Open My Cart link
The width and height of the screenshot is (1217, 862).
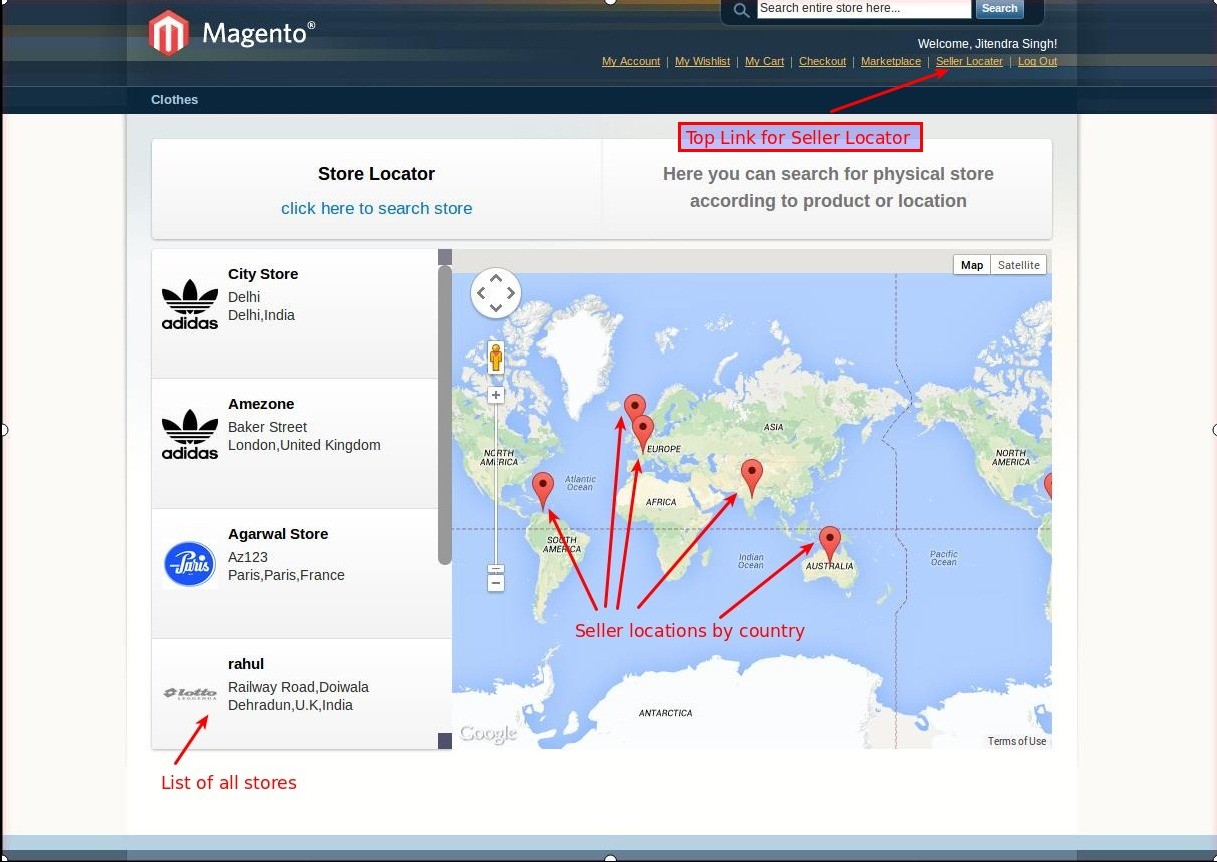764,61
